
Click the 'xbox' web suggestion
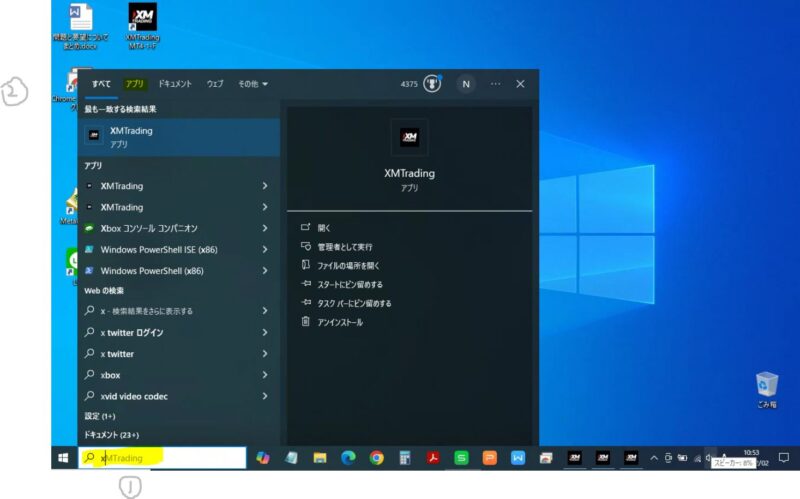[110, 376]
